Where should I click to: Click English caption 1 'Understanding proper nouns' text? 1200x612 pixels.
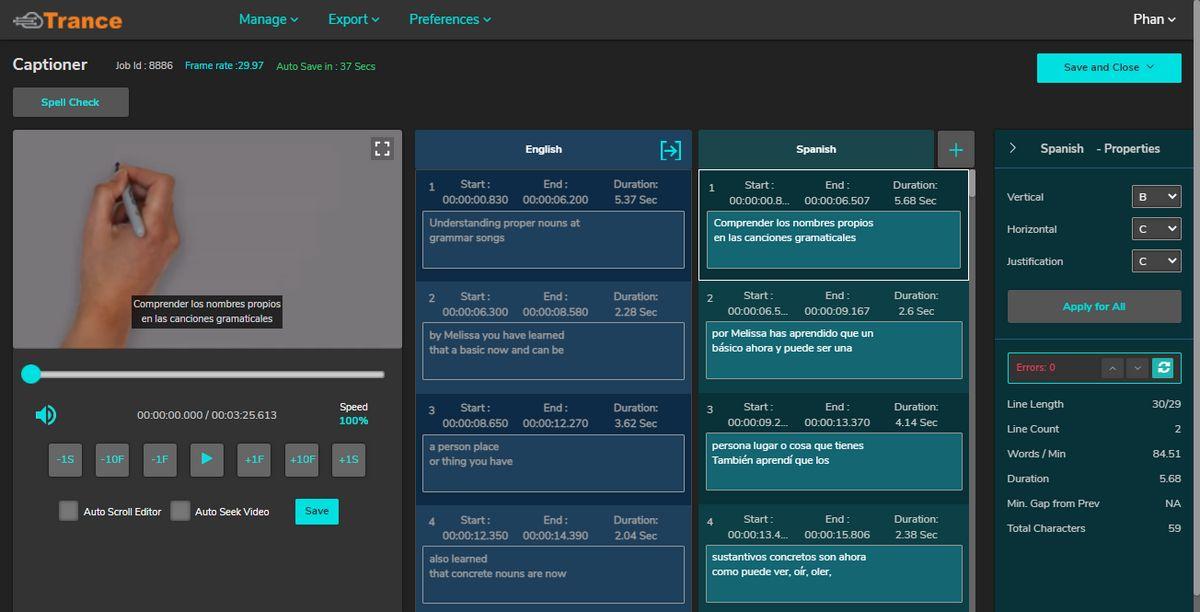(553, 240)
